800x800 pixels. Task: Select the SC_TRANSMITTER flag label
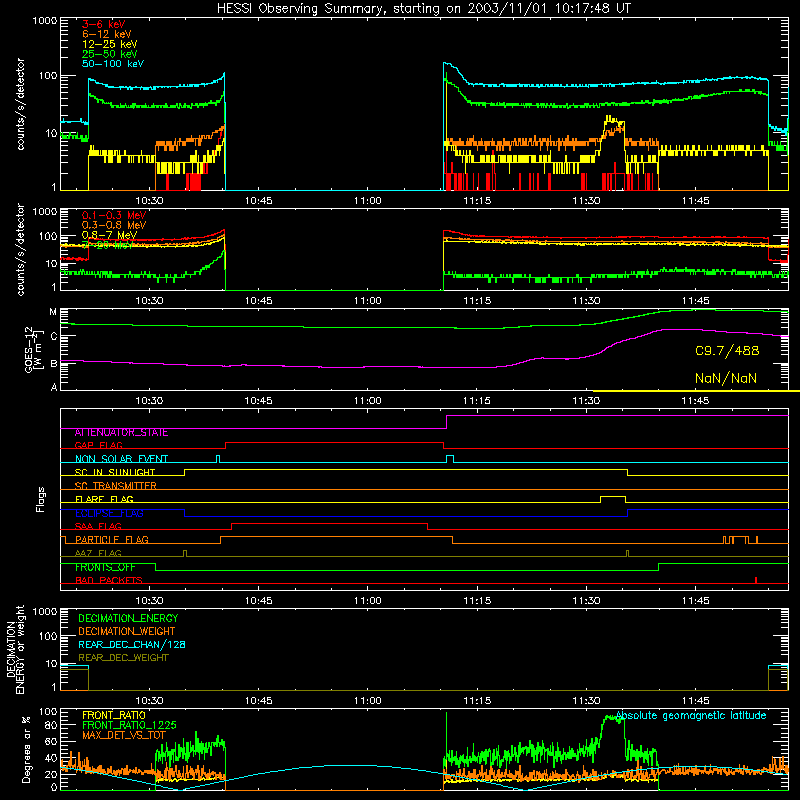click(116, 486)
